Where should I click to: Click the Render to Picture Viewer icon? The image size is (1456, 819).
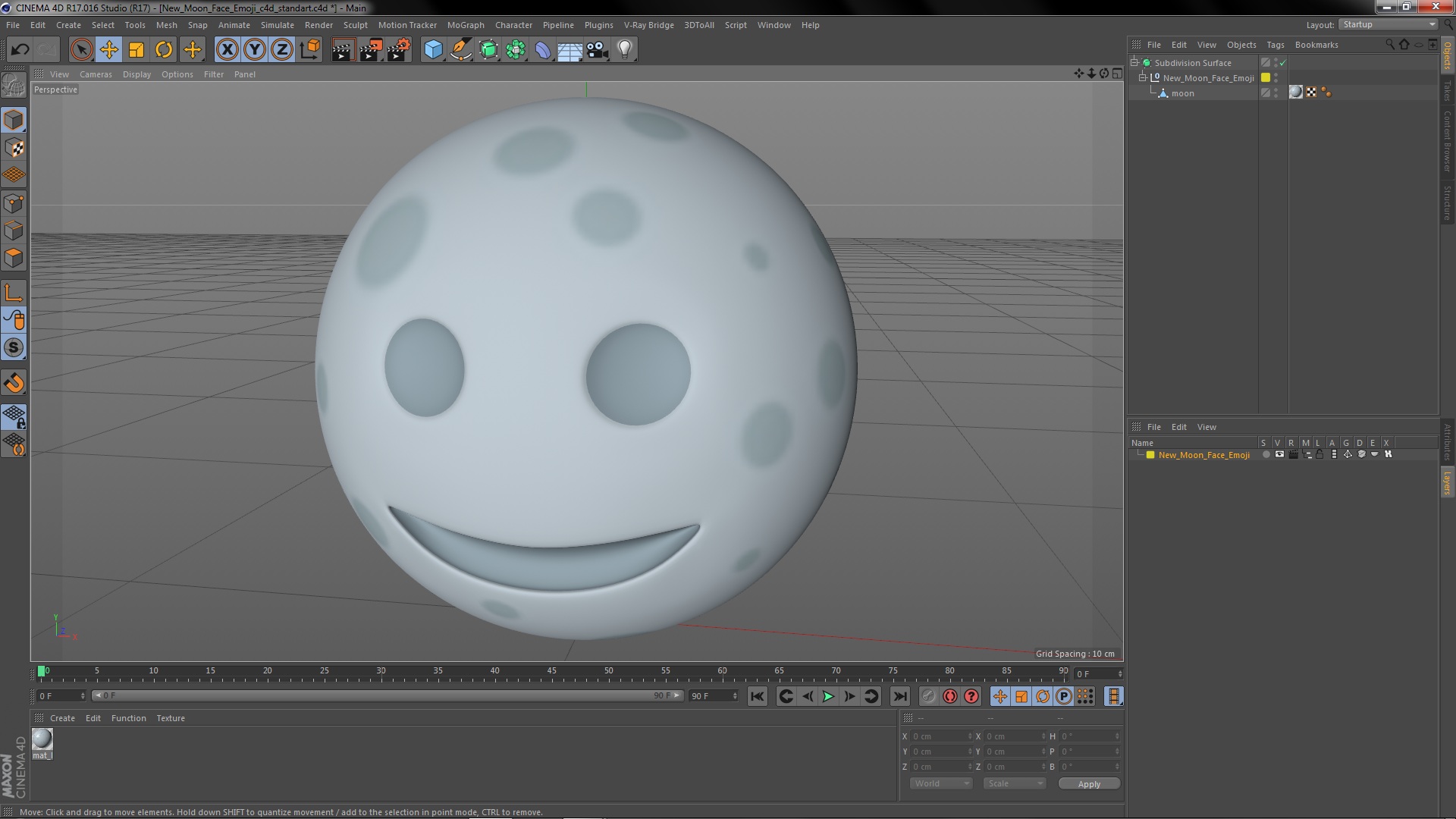(x=371, y=50)
